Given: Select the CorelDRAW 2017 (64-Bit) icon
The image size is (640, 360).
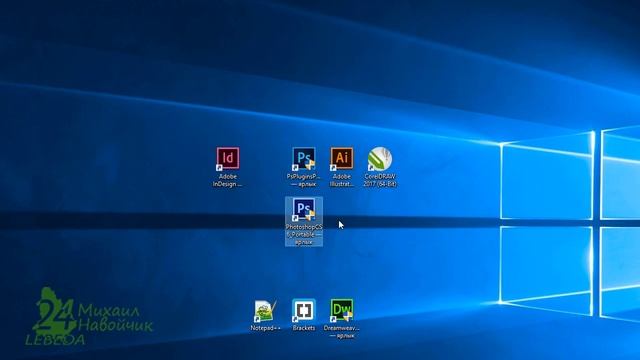Looking at the screenshot, I should 380,158.
